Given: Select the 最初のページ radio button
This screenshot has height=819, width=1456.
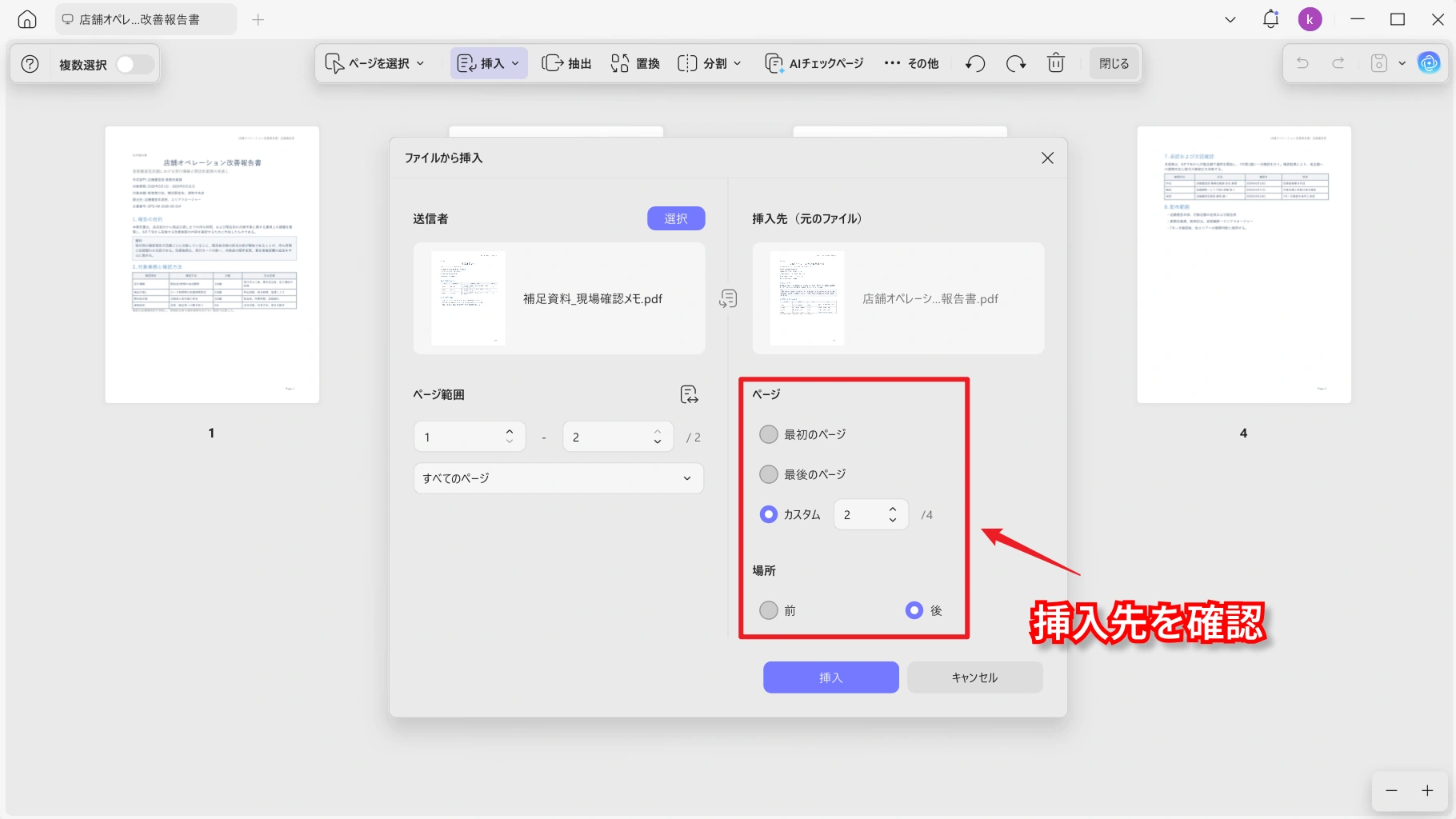Looking at the screenshot, I should tap(769, 434).
